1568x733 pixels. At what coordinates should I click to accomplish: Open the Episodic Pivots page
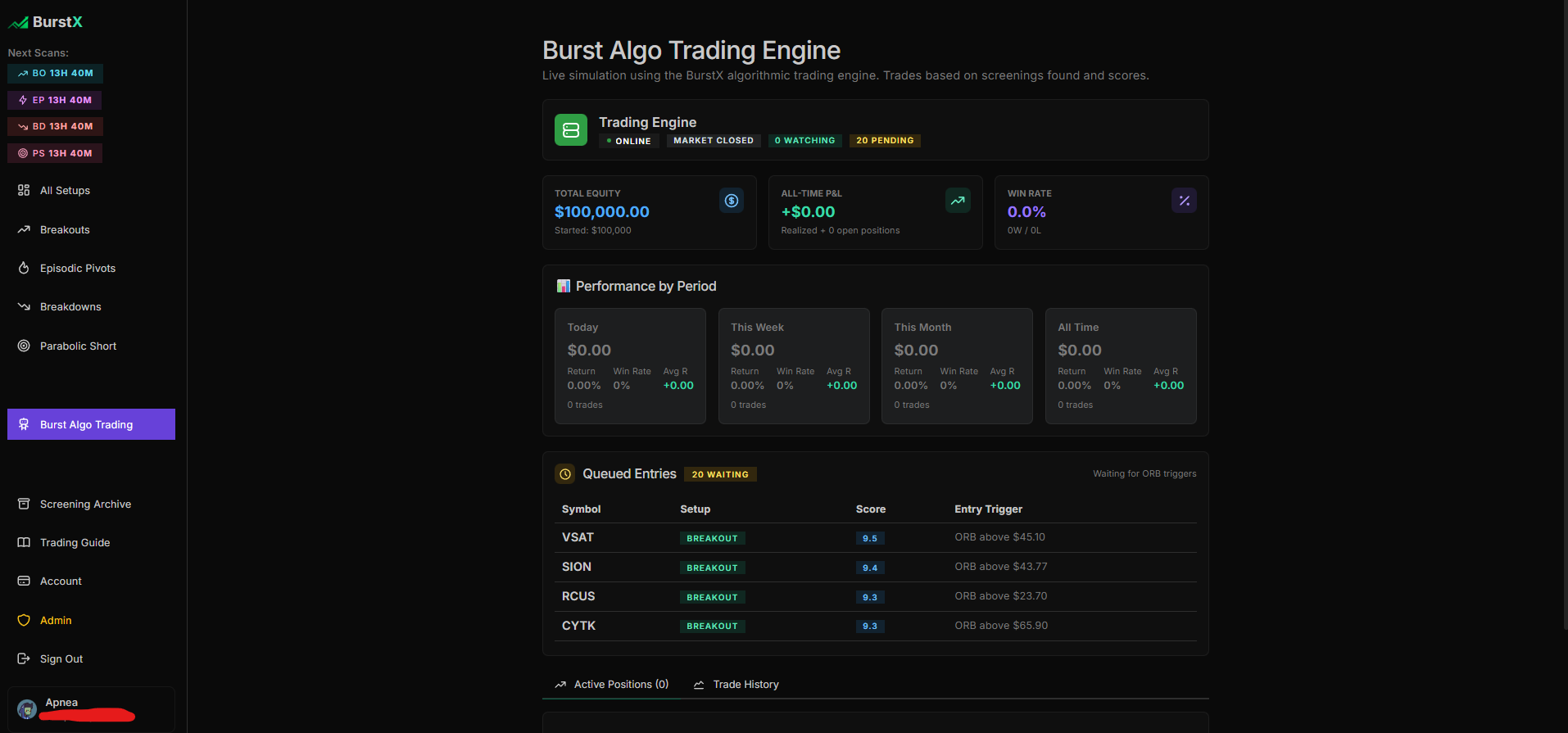pyautogui.click(x=77, y=269)
